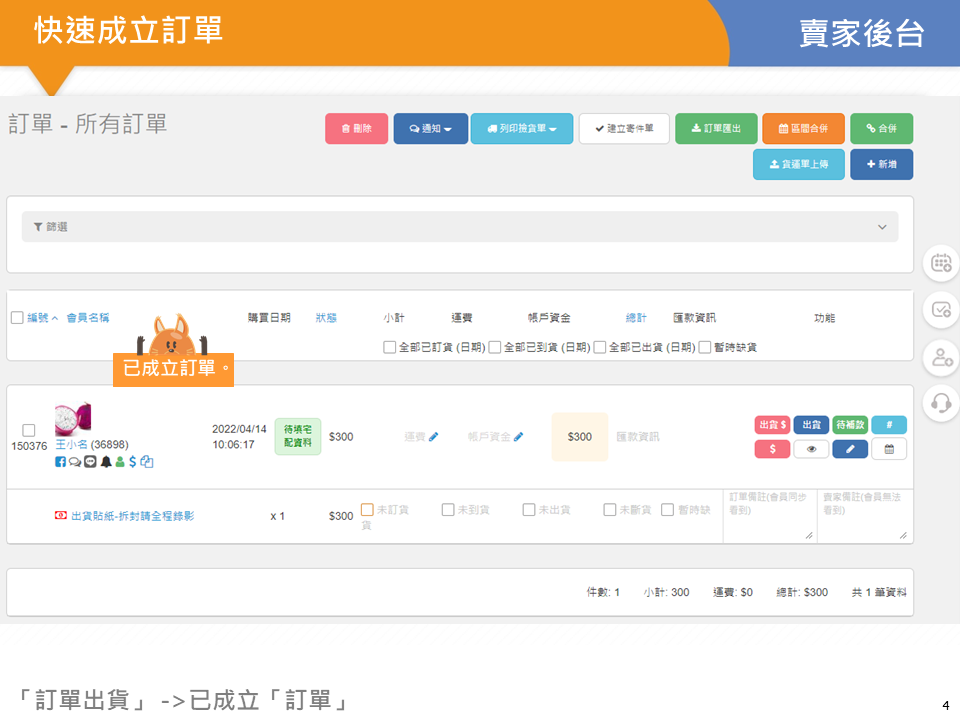Tick the 全部已訂貨 (日期) checkbox
Viewport: 960px width, 720px height.
390,347
